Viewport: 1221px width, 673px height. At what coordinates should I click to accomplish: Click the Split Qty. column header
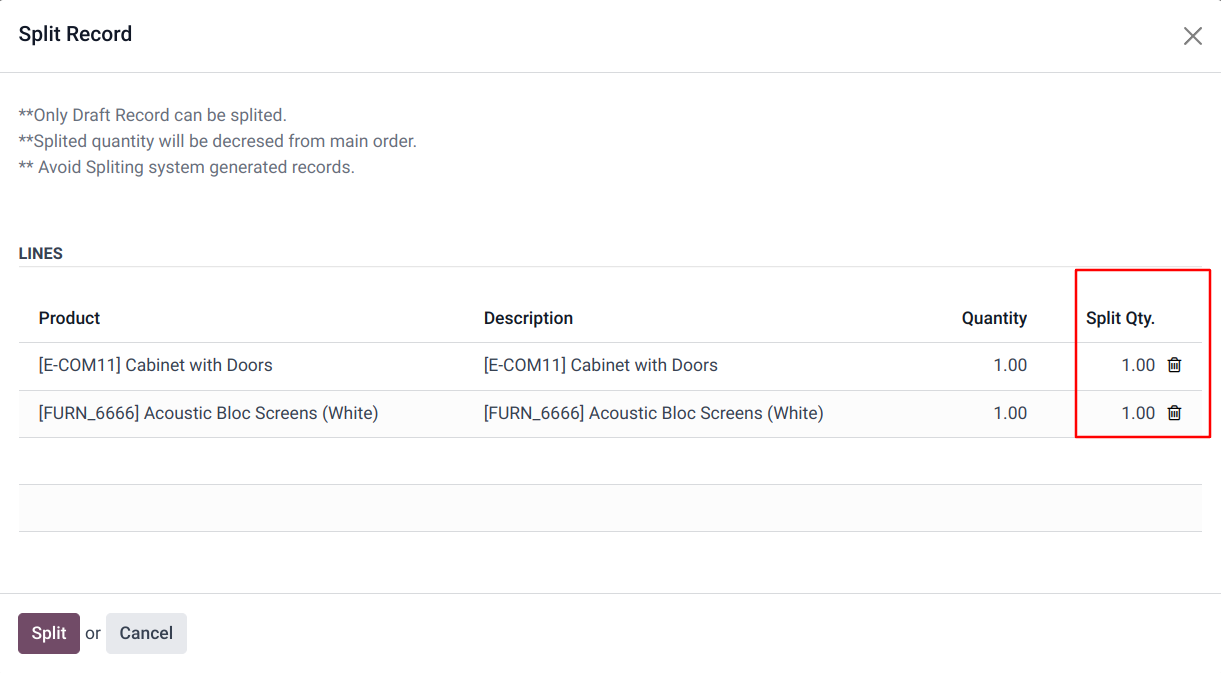click(1120, 318)
